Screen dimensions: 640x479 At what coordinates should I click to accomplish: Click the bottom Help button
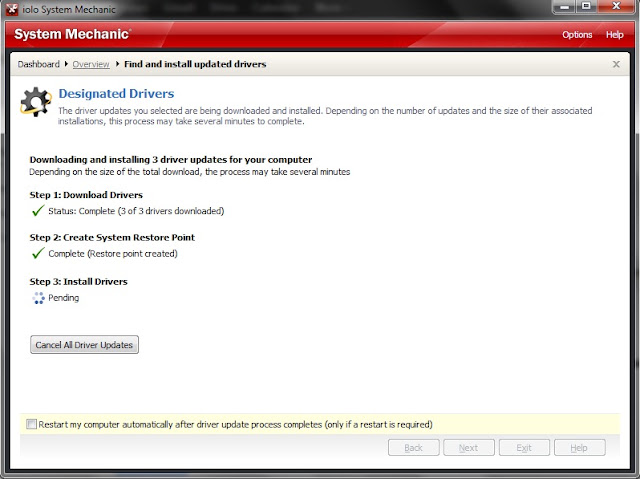580,448
